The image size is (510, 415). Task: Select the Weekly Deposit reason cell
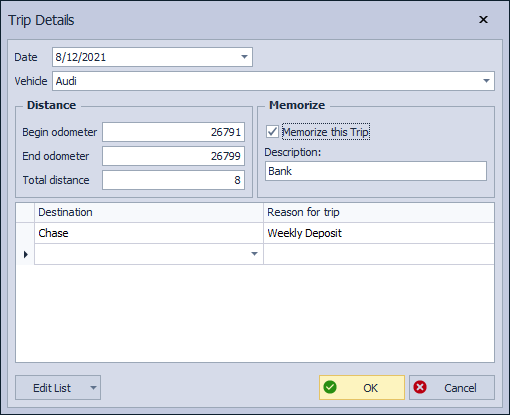379,233
